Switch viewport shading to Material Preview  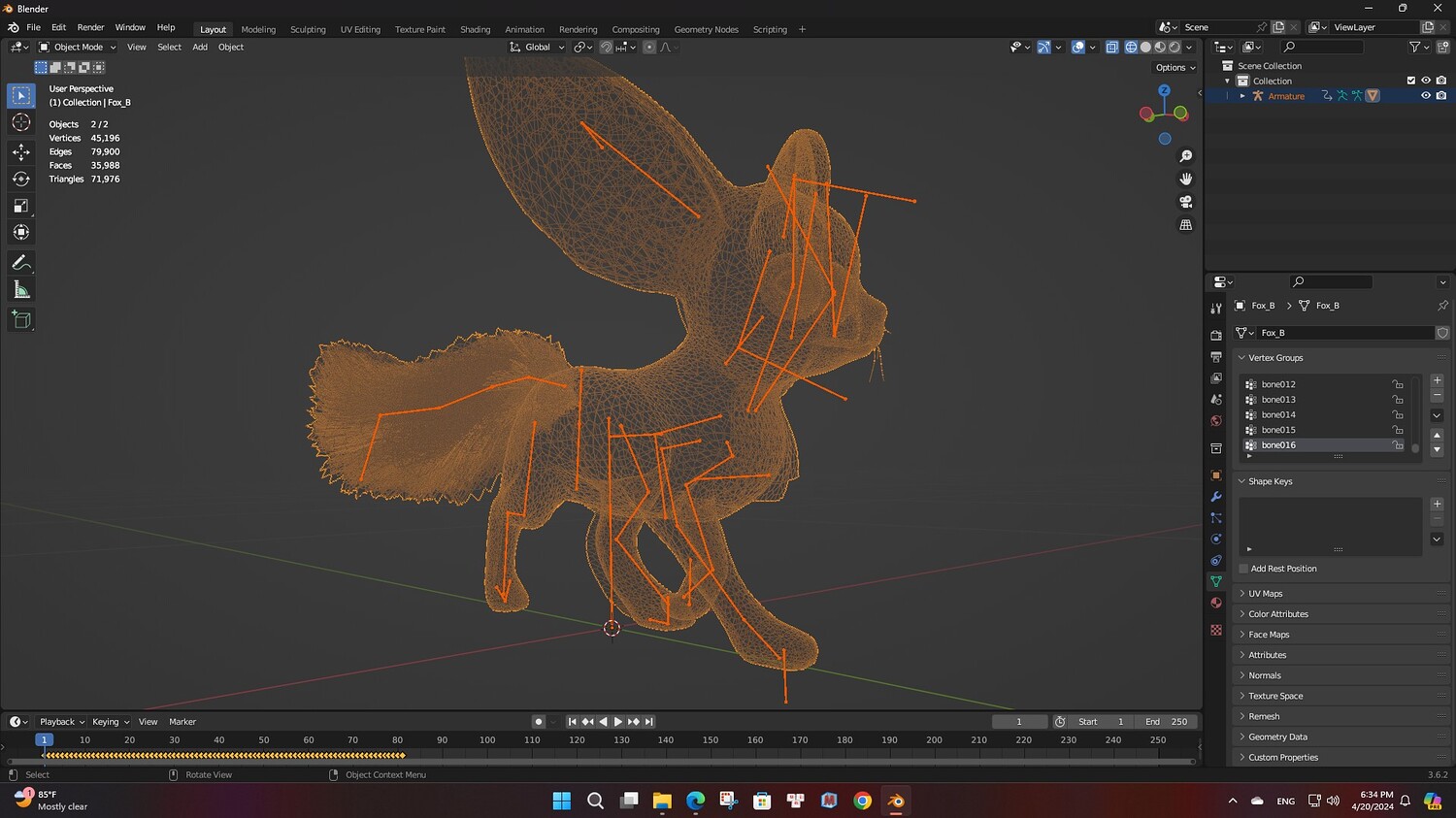point(1160,47)
